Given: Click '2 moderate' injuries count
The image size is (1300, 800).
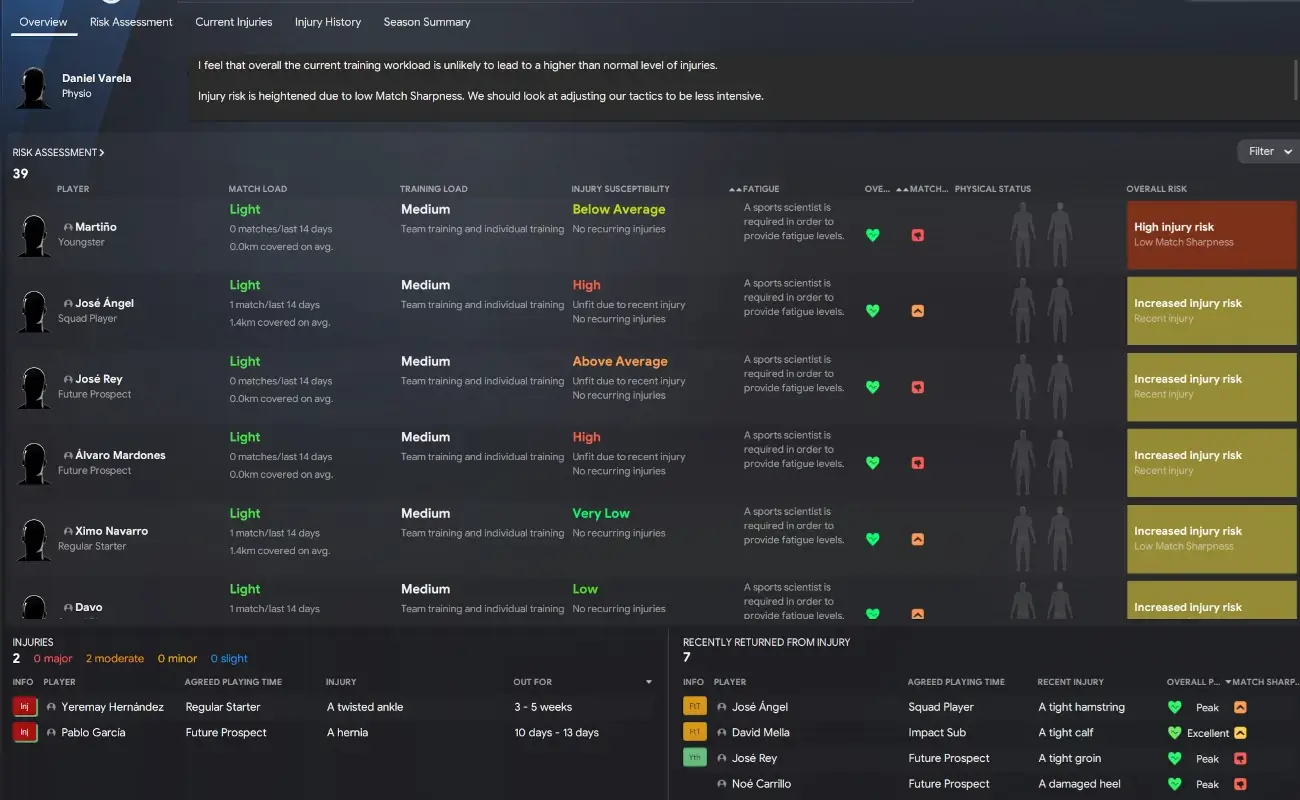Looking at the screenshot, I should click(x=115, y=659).
